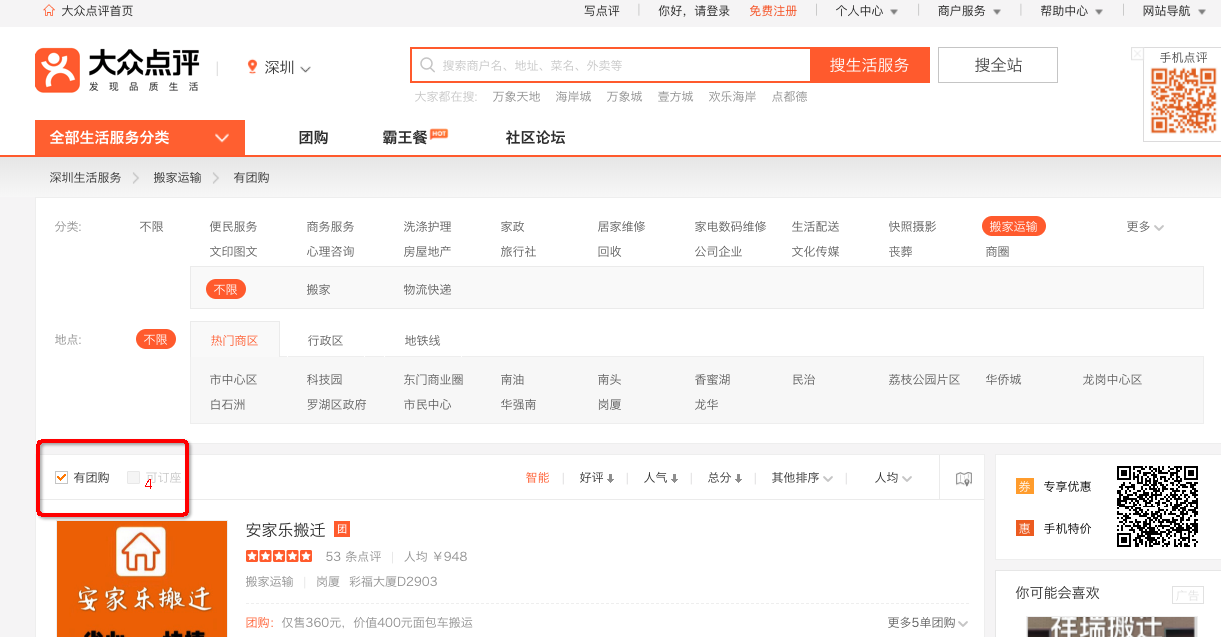Click the five-star rating of 安家乐搬迁
1221x637 pixels.
tap(279, 556)
